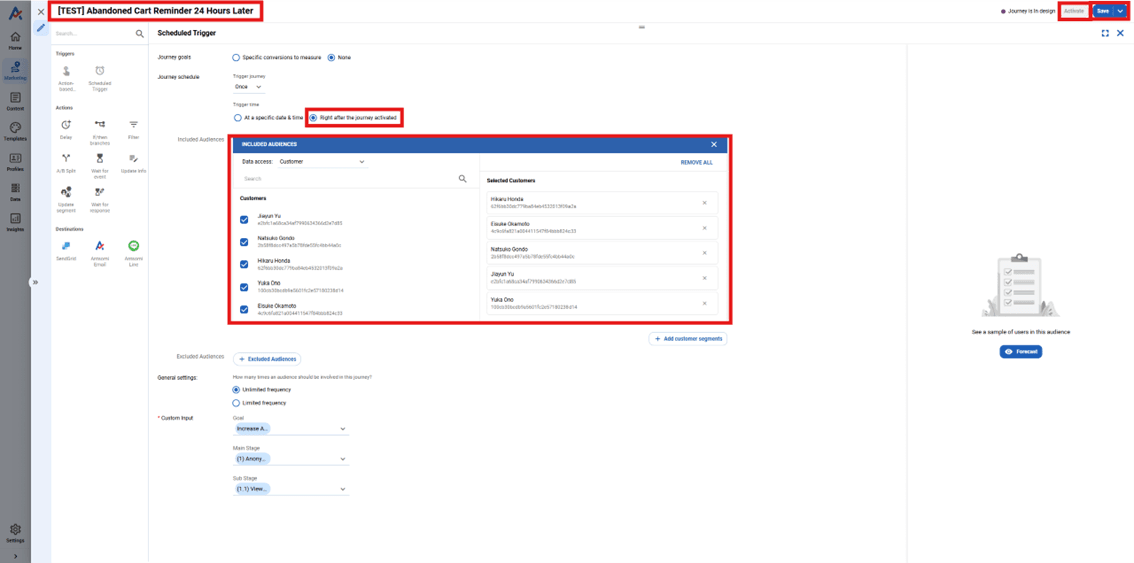The image size is (1134, 563).
Task: Uncheck the Jiayun Yu customer checkbox
Action: [x=244, y=220]
